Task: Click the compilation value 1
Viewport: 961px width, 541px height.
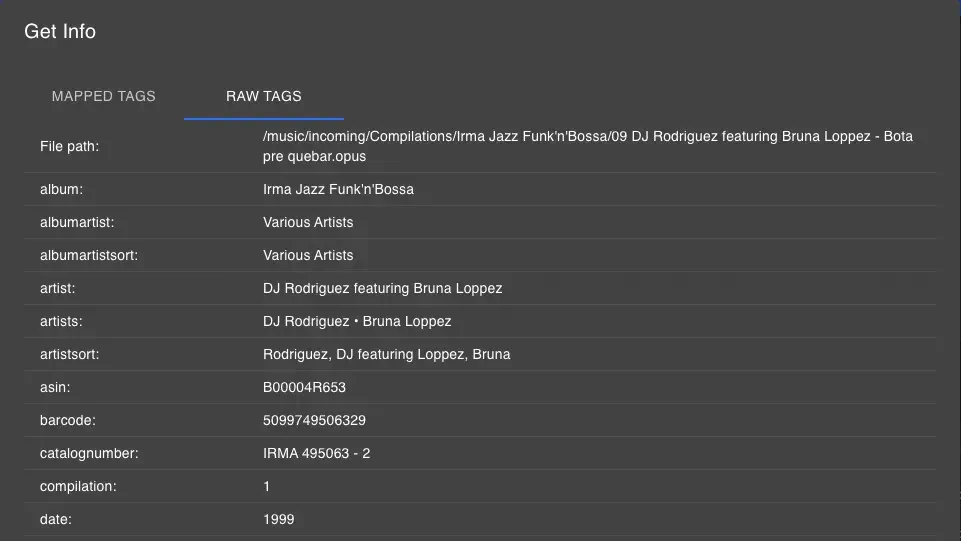Action: click(267, 486)
